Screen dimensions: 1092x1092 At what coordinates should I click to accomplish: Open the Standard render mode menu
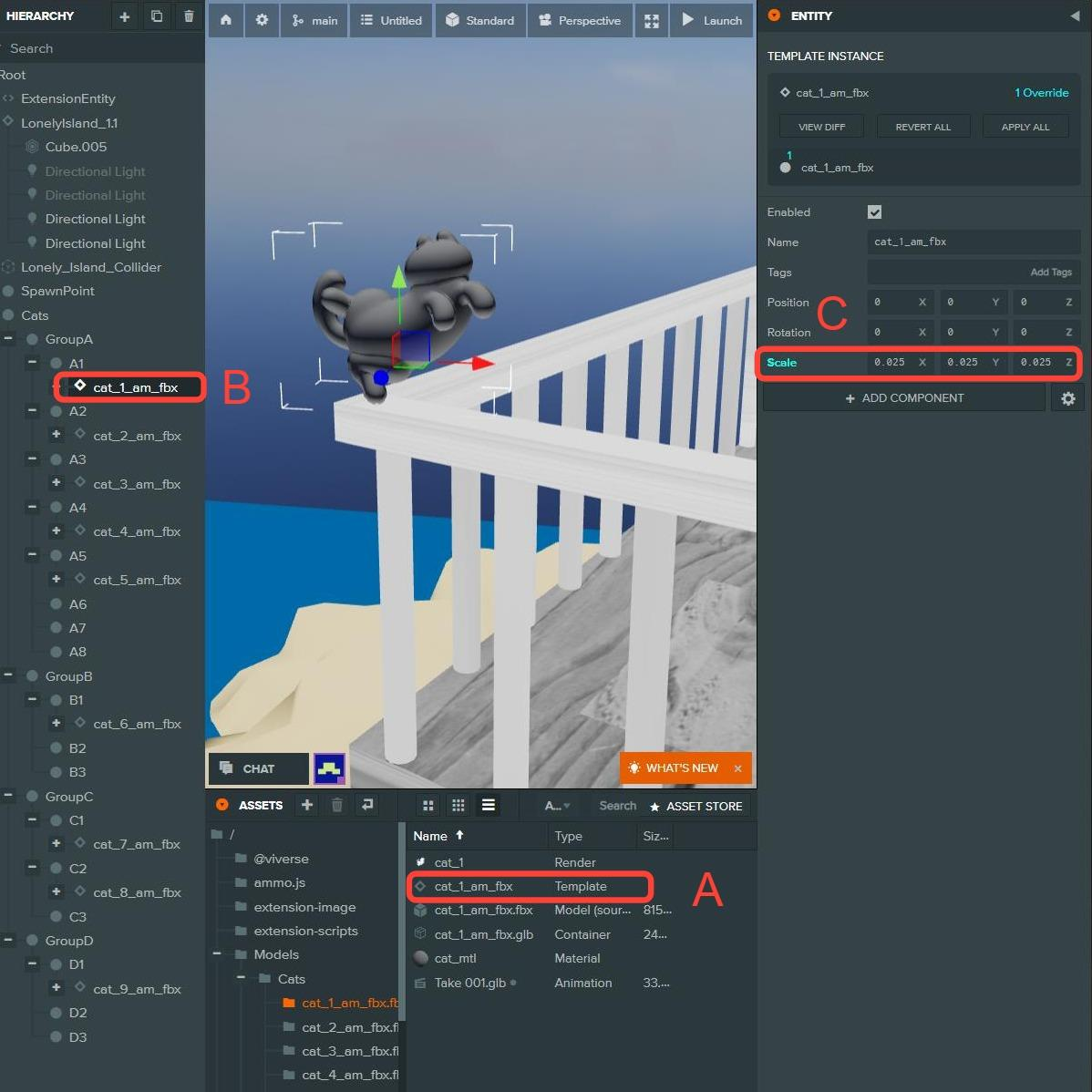coord(480,20)
